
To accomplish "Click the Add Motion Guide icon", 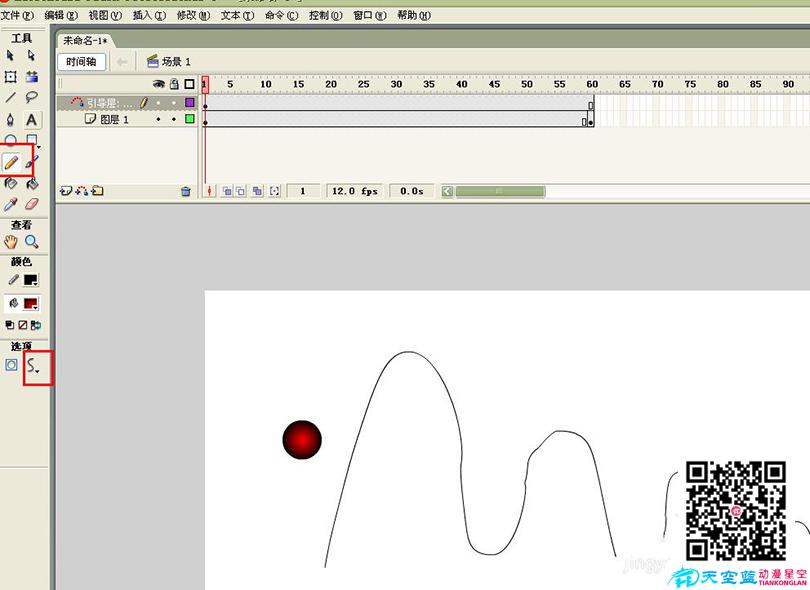I will click(81, 191).
